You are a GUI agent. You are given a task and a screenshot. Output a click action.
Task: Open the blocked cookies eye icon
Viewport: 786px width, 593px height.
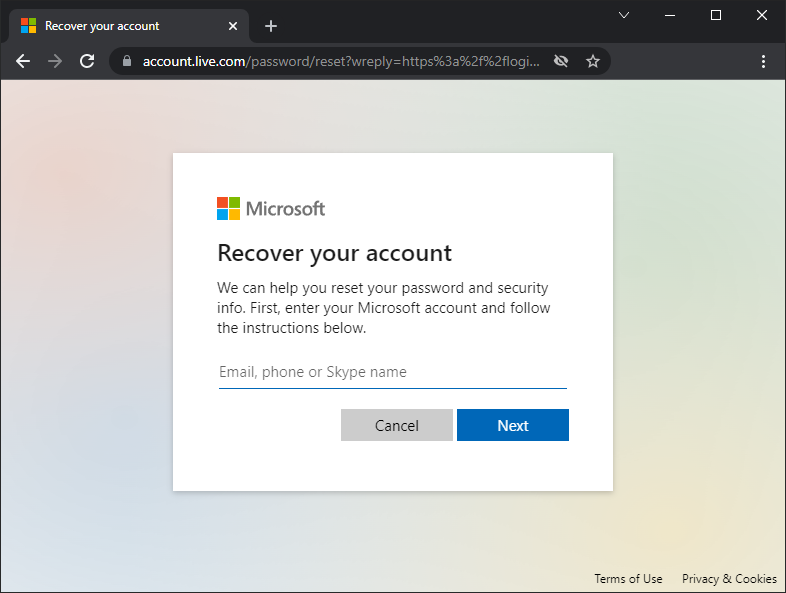pos(561,61)
